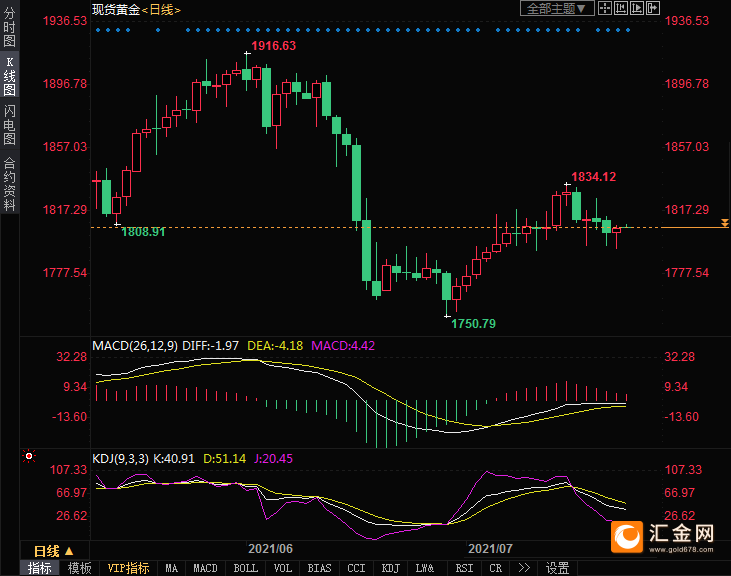Apply the VOL indicator
The height and width of the screenshot is (576, 731).
point(283,568)
